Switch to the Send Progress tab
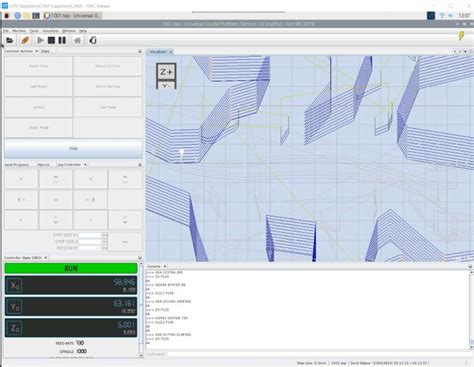 click(16, 165)
